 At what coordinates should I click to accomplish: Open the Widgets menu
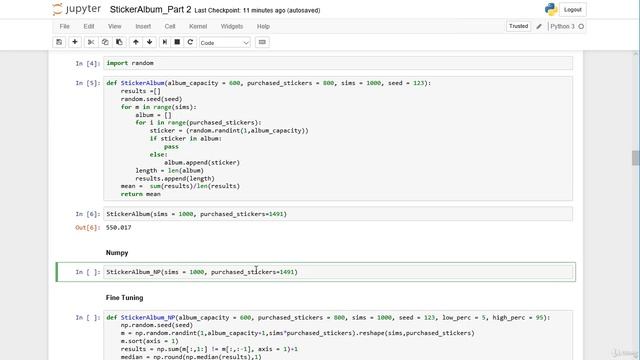[x=232, y=26]
